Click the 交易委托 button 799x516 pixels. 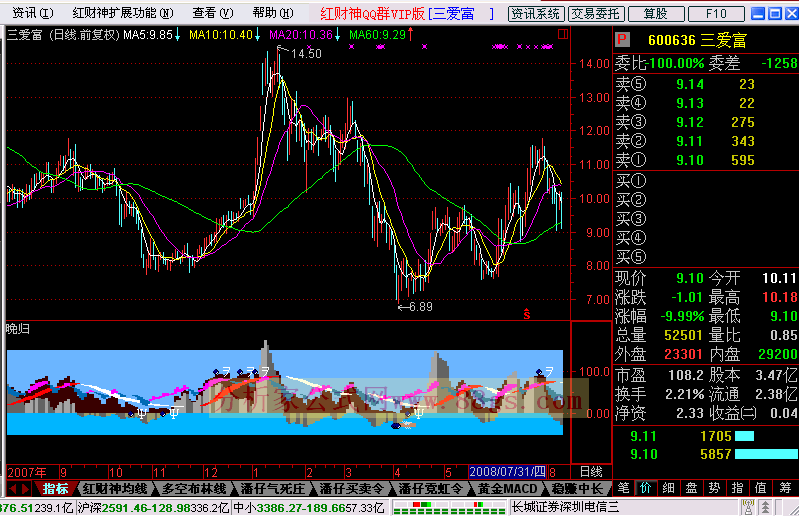(595, 13)
